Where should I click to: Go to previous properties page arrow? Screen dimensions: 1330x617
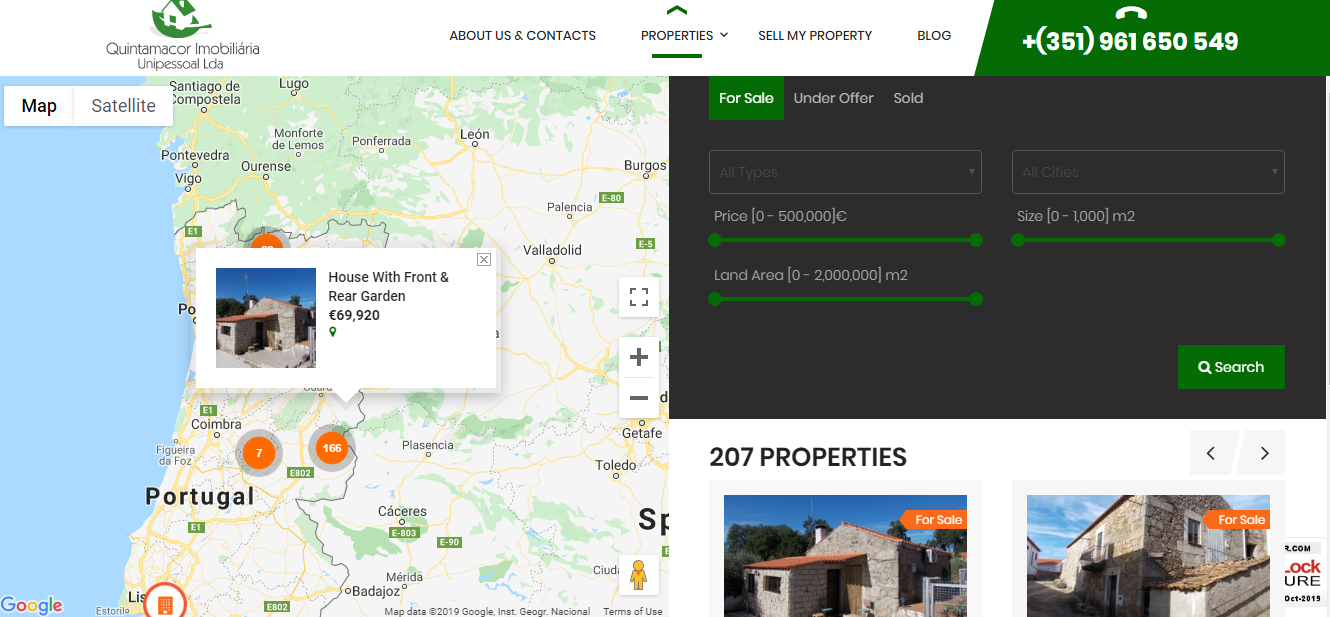point(1211,453)
